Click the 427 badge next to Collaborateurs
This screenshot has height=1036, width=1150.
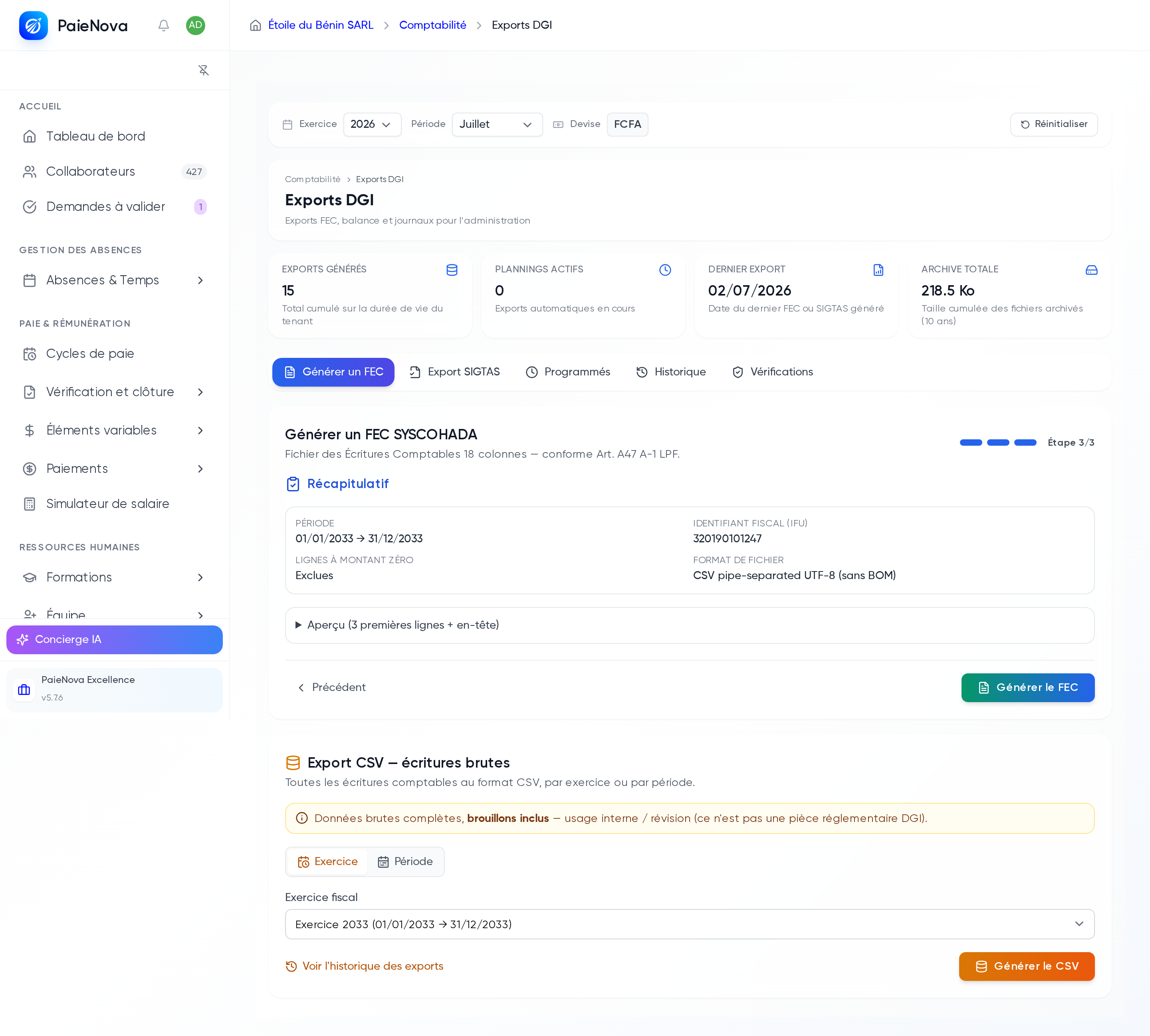tap(194, 172)
